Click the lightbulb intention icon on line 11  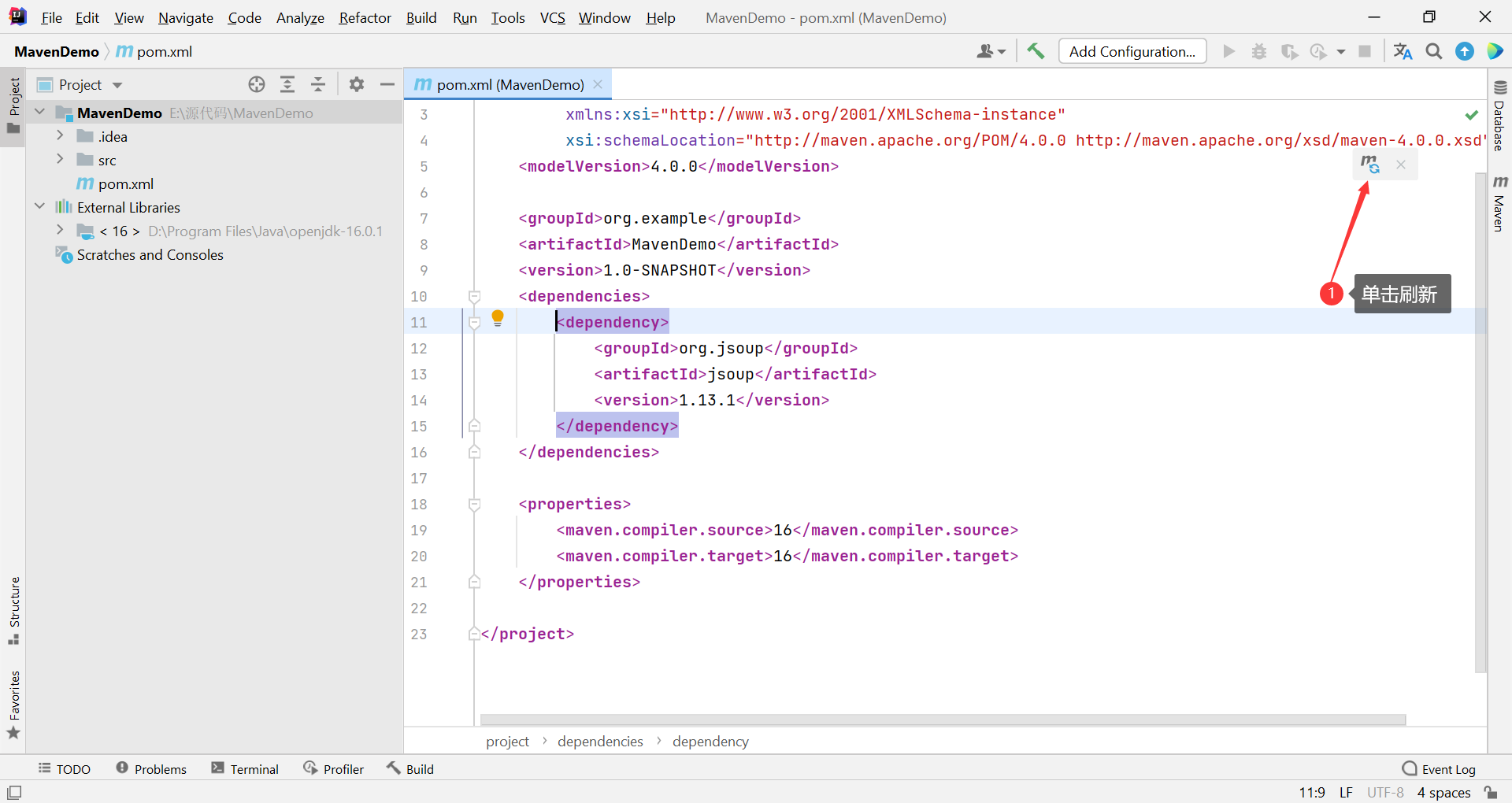click(x=498, y=318)
